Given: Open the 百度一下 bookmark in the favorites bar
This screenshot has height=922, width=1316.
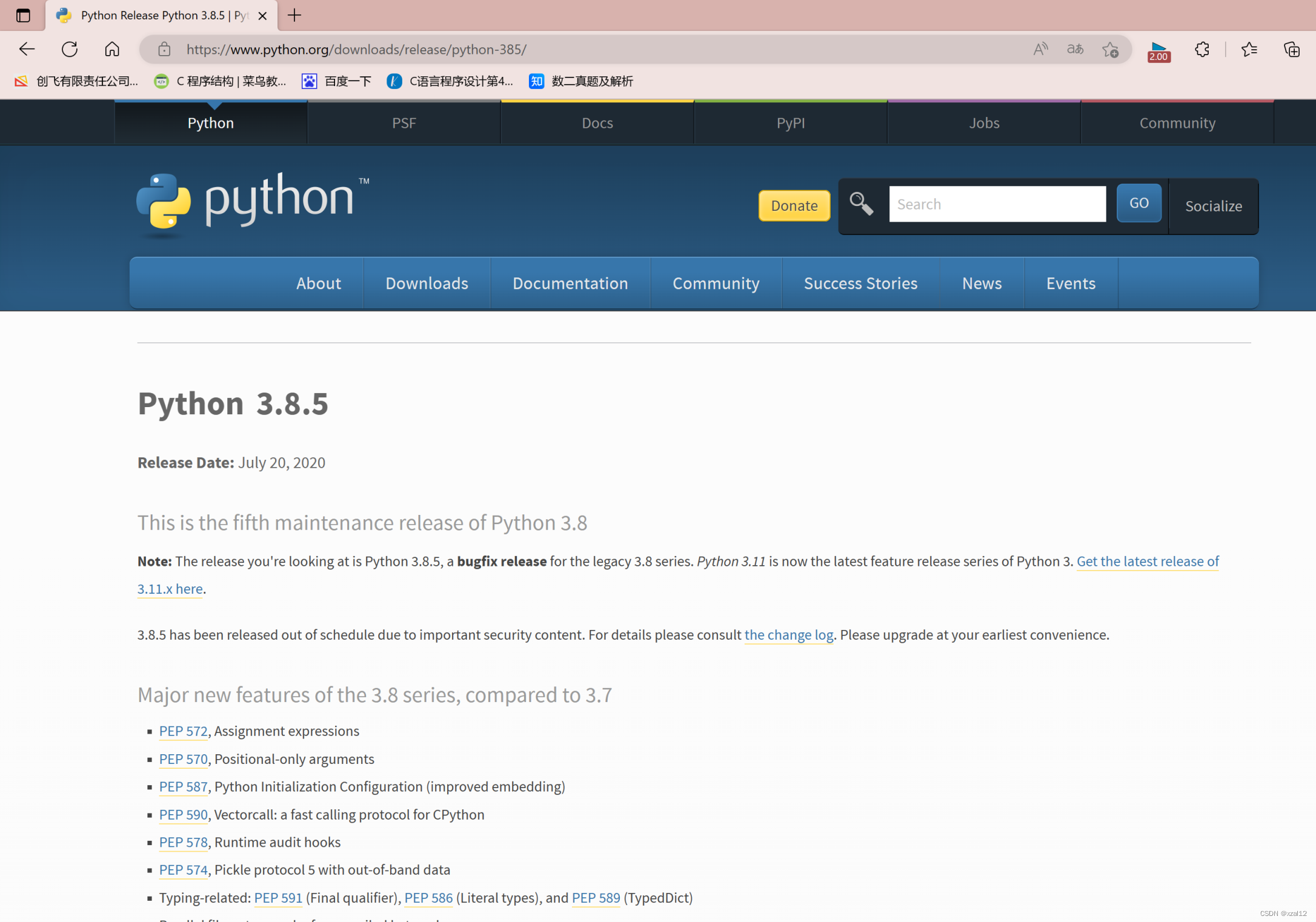Looking at the screenshot, I should 347,81.
